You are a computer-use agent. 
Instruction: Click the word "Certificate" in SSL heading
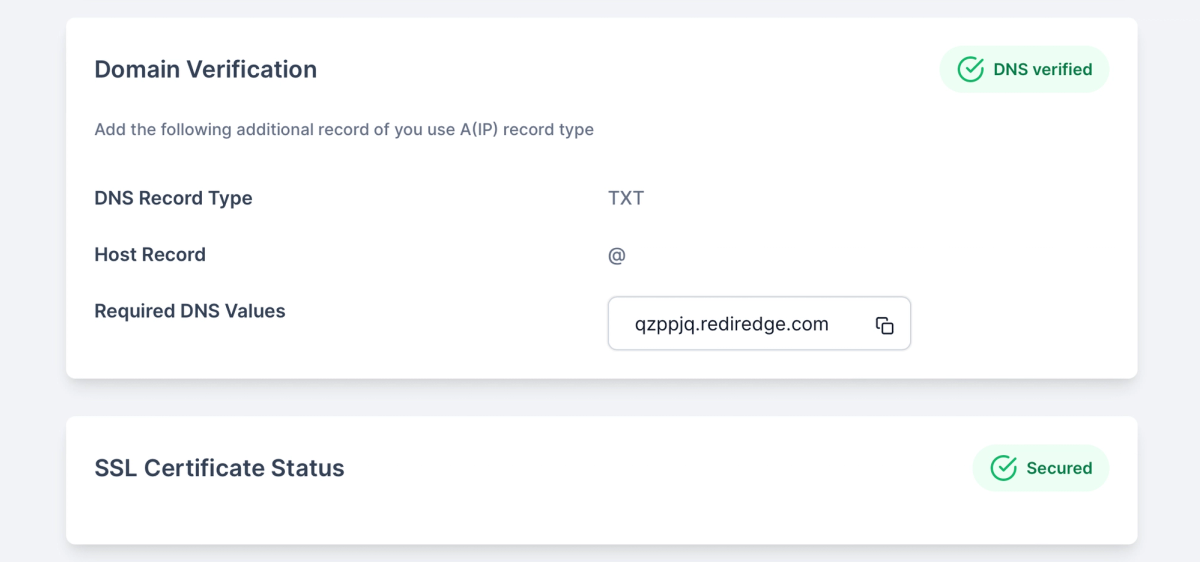(x=204, y=468)
